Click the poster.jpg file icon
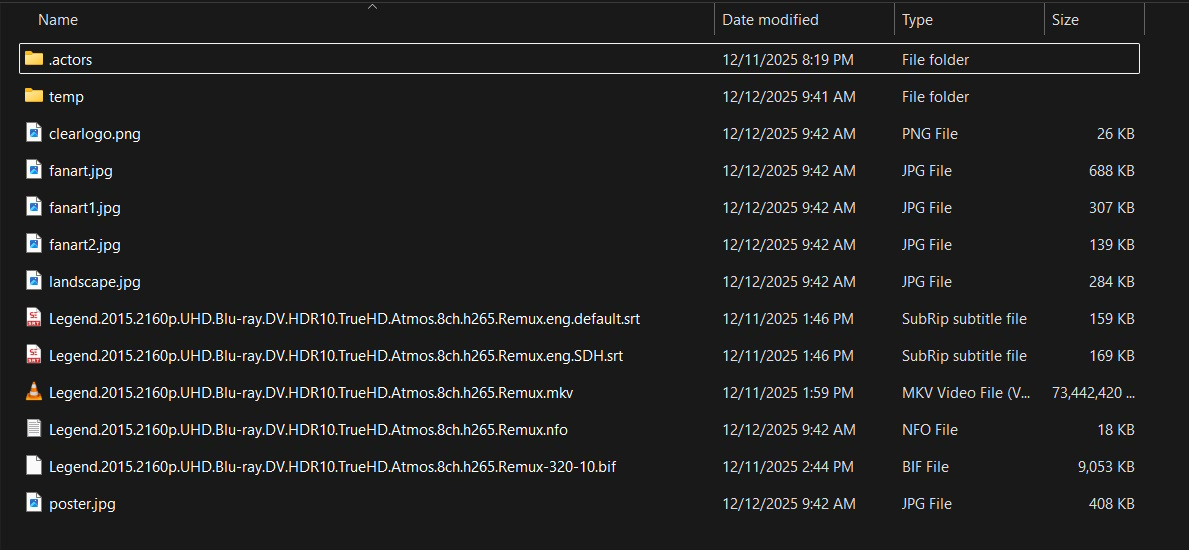 pyautogui.click(x=34, y=503)
